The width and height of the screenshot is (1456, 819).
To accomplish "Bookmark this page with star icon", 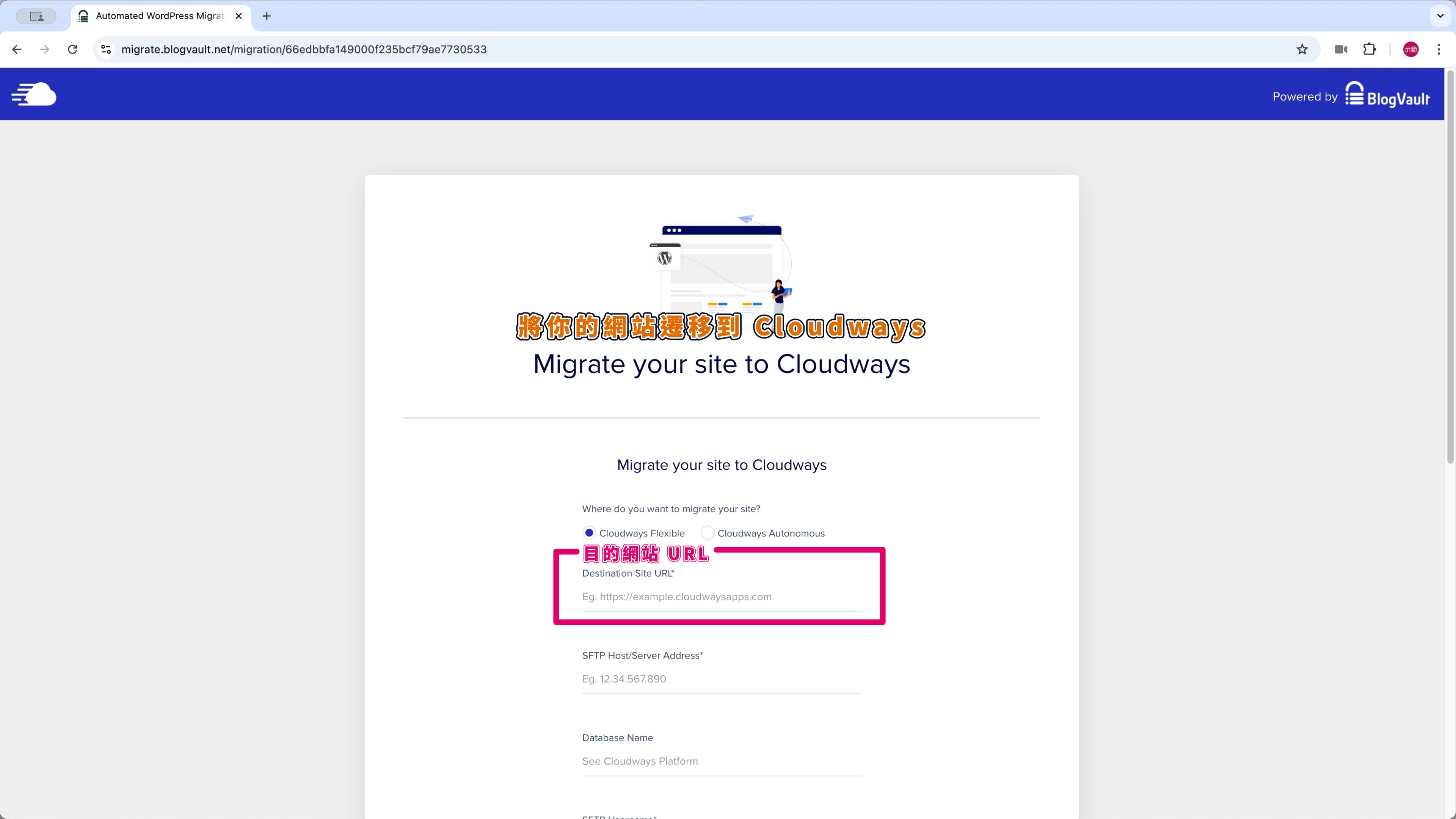I will point(1302,49).
